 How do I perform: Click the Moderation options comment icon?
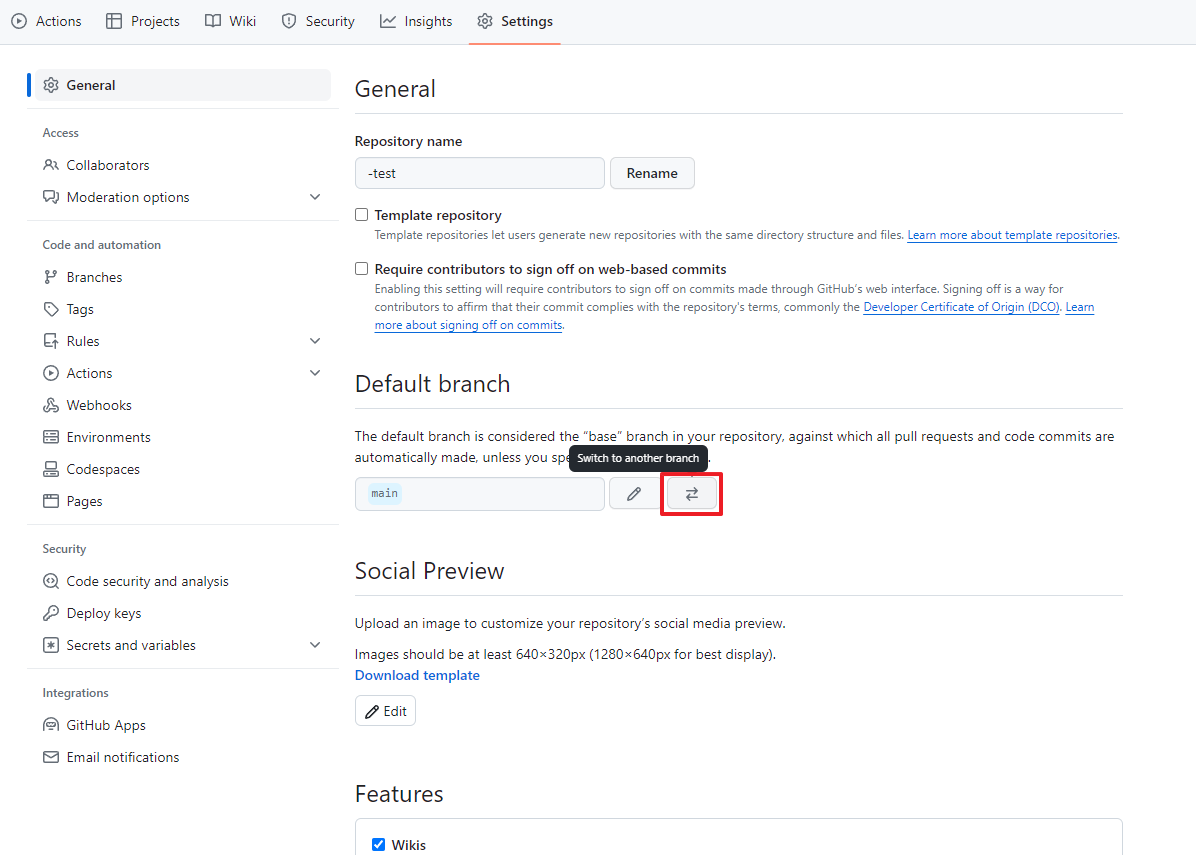(51, 197)
